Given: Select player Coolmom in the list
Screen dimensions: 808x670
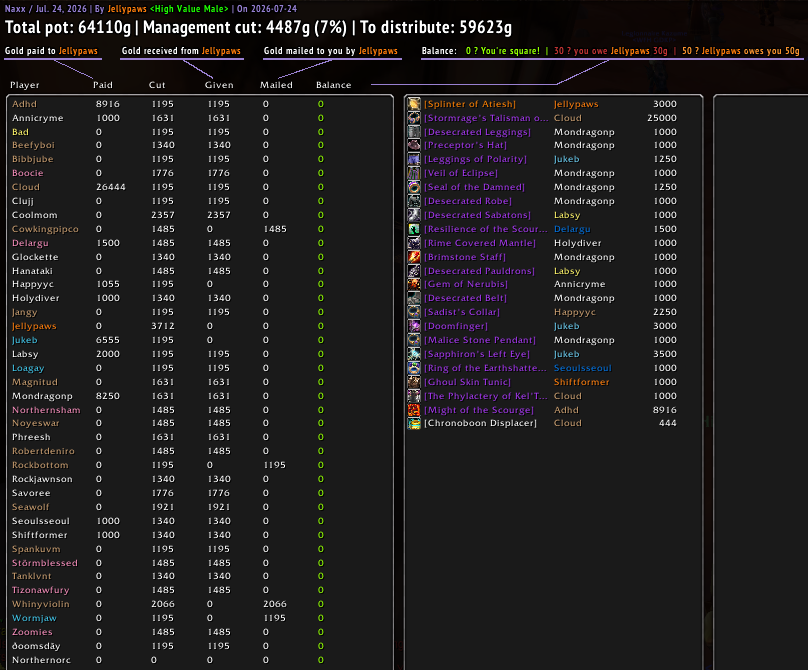Looking at the screenshot, I should (x=35, y=214).
